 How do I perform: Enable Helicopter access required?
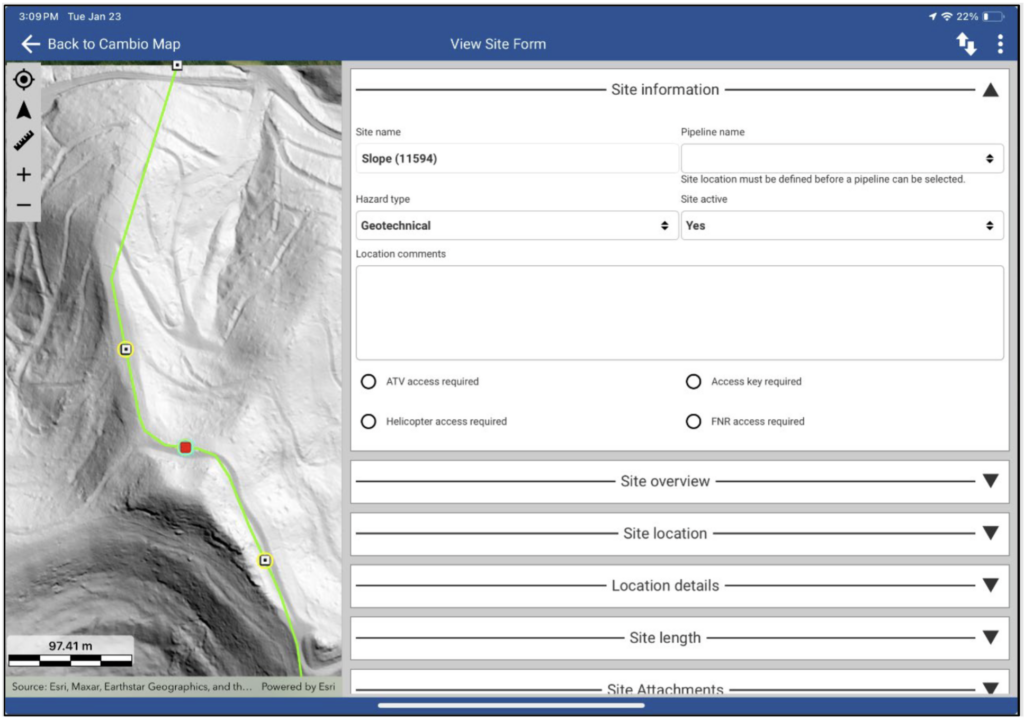368,421
